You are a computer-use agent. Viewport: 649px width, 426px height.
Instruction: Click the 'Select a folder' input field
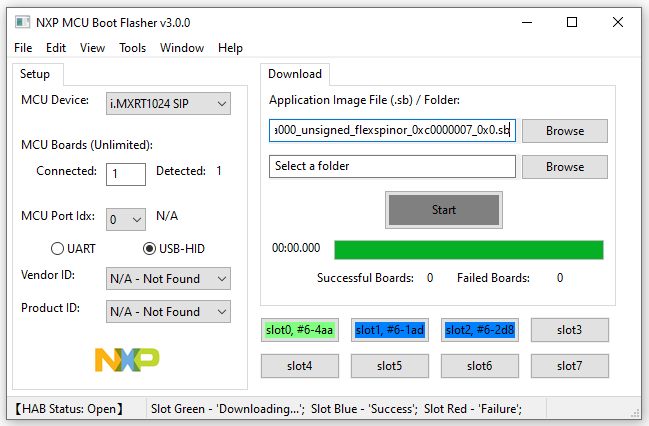[392, 166]
